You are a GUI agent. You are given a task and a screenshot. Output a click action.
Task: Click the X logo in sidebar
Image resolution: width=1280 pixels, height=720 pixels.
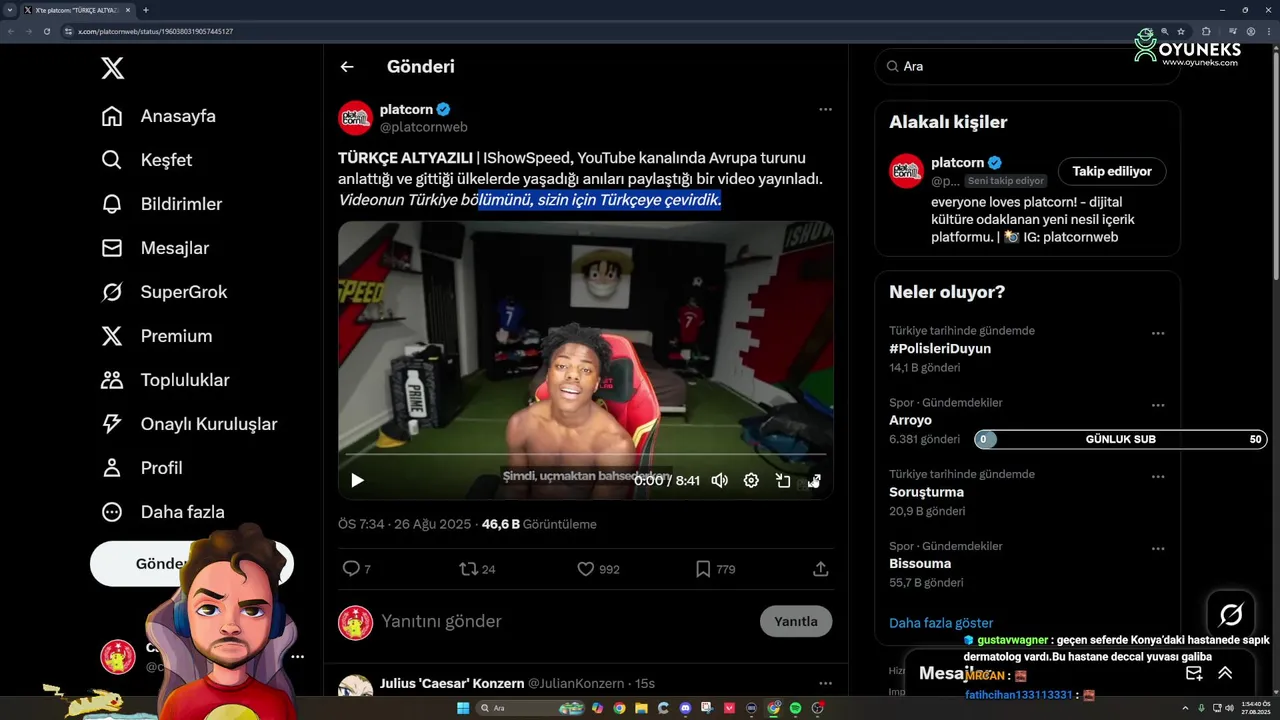coord(113,68)
